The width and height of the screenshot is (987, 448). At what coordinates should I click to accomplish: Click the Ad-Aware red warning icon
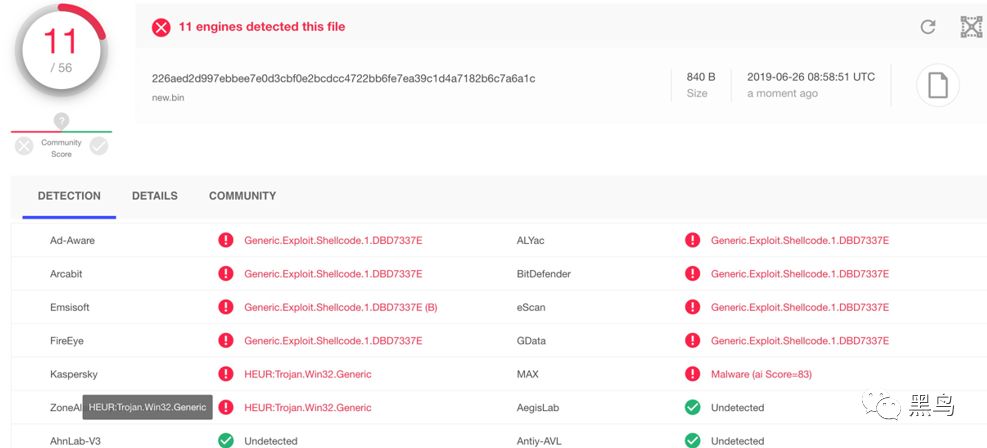pyautogui.click(x=226, y=240)
